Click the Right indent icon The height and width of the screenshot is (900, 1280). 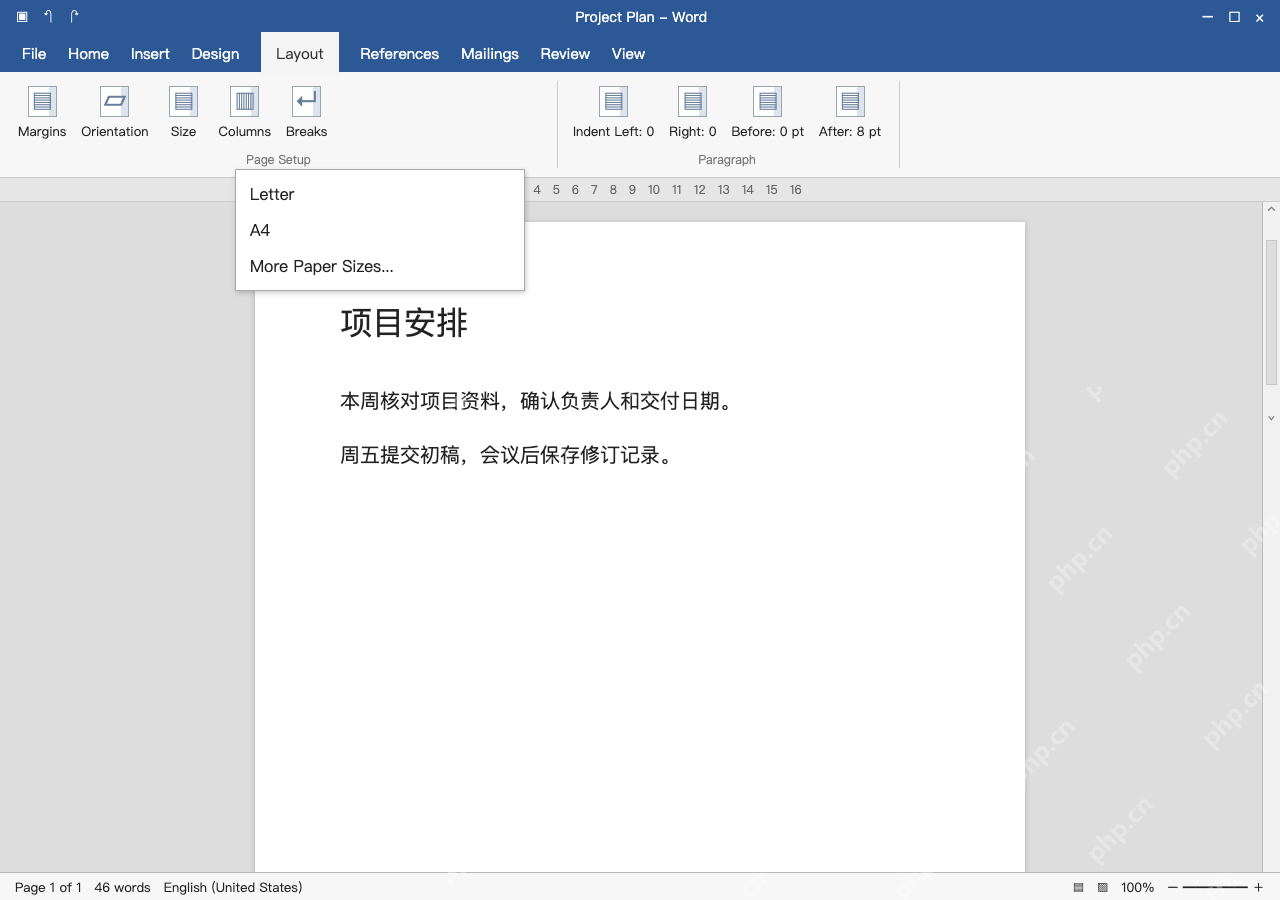(x=693, y=102)
